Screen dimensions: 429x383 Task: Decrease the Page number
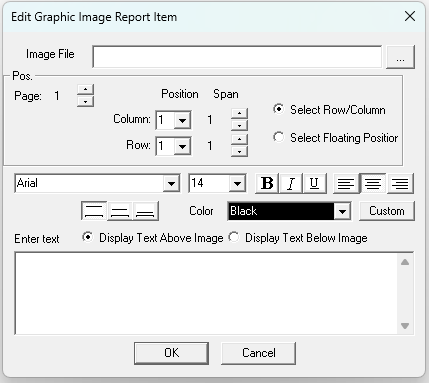(x=85, y=101)
